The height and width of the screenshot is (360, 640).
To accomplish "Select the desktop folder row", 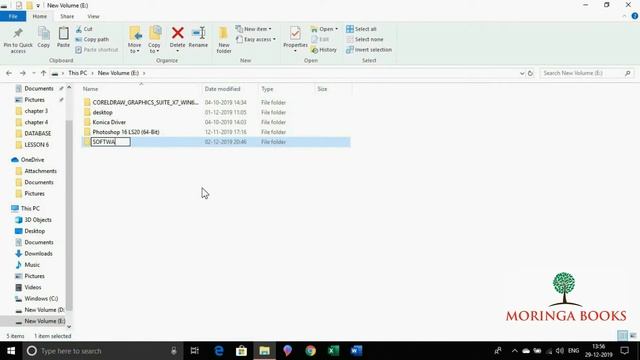I will tap(216, 112).
